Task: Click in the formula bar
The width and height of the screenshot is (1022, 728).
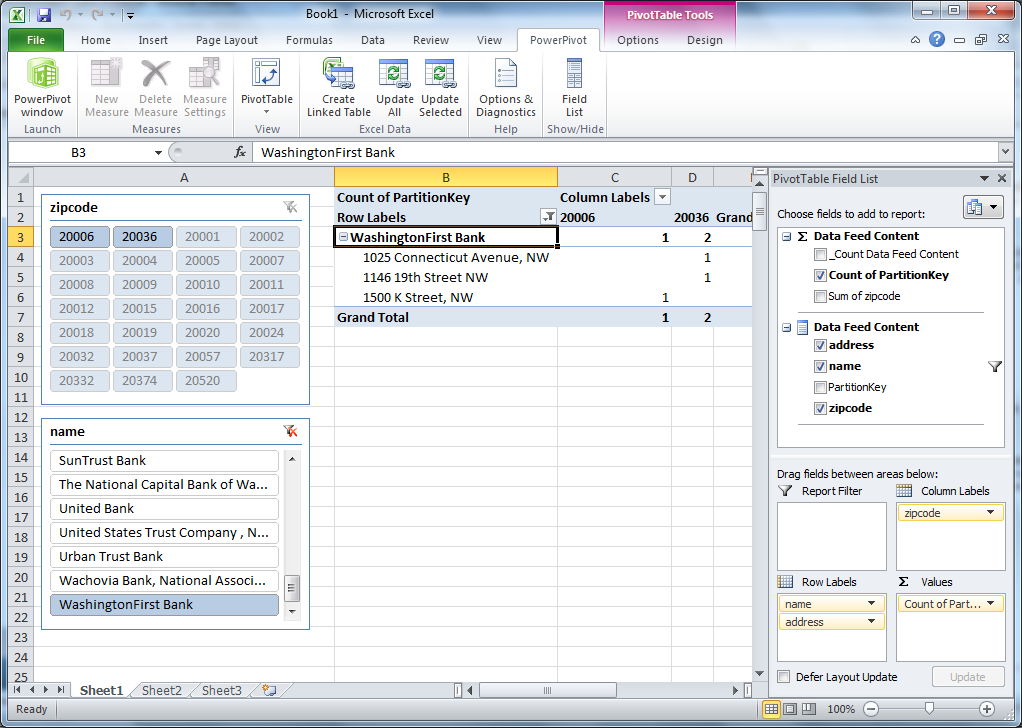Action: coord(624,153)
